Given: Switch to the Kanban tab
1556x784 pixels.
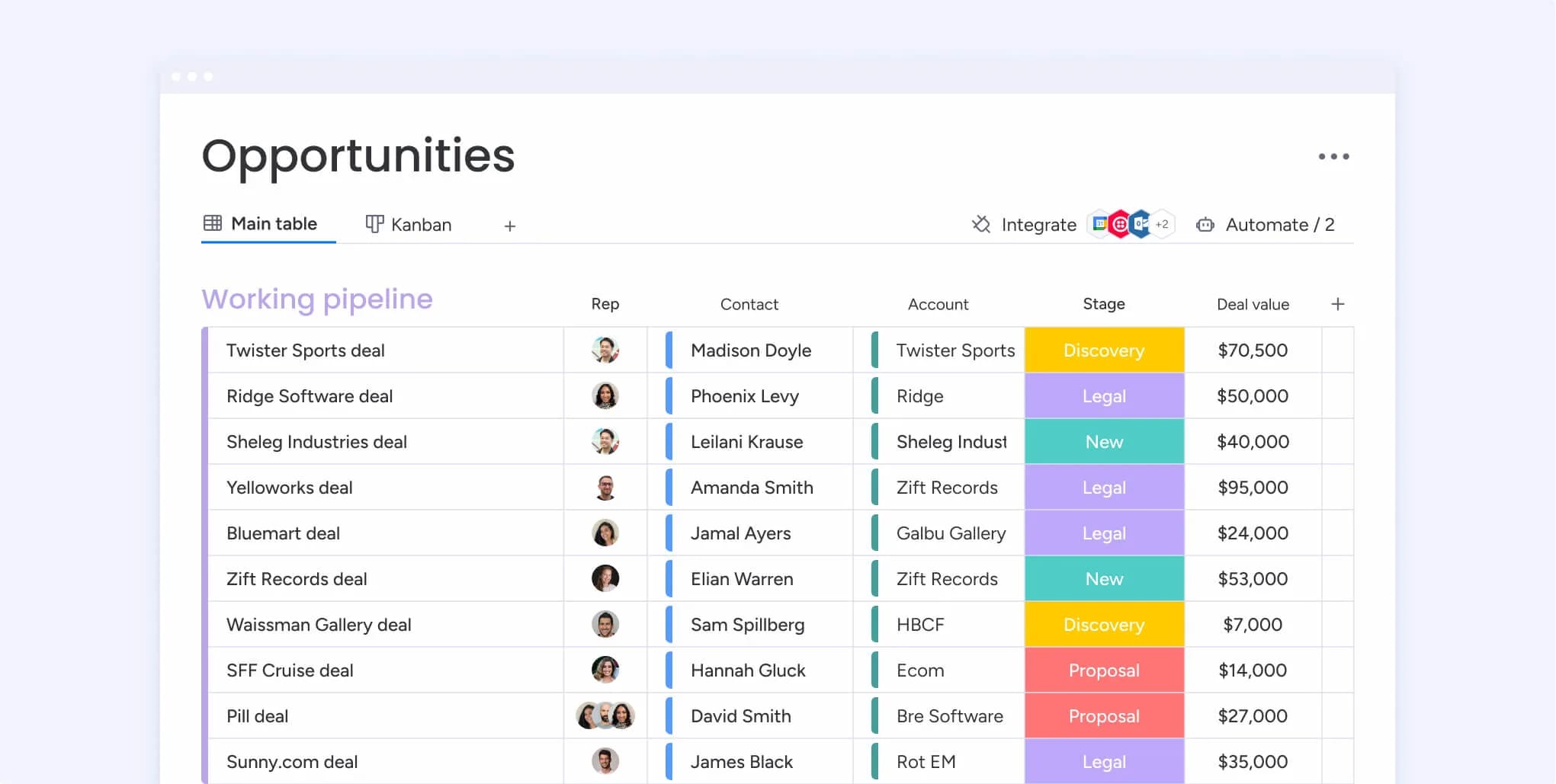Looking at the screenshot, I should 420,225.
